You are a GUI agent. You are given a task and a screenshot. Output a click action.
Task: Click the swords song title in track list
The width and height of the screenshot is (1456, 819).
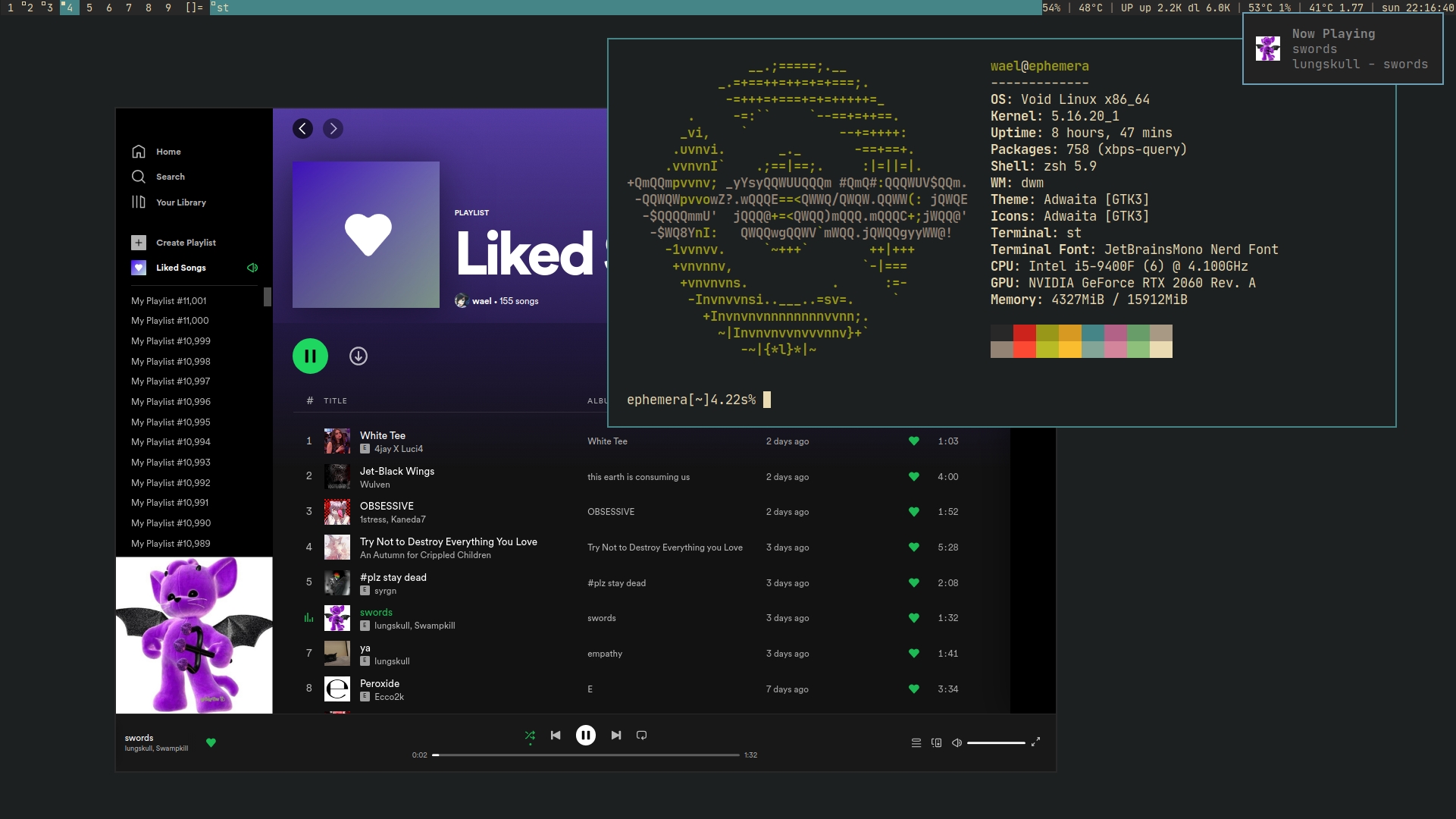tap(376, 613)
